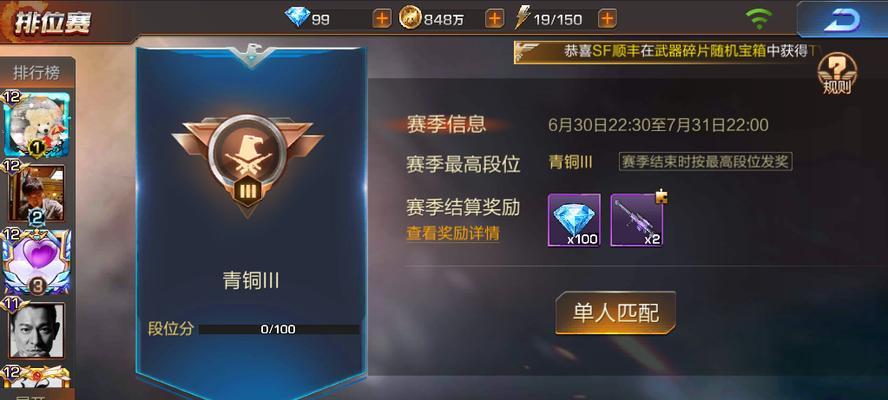Add diamonds with the plus next to 99
The width and height of the screenshot is (888, 400).
(x=382, y=19)
